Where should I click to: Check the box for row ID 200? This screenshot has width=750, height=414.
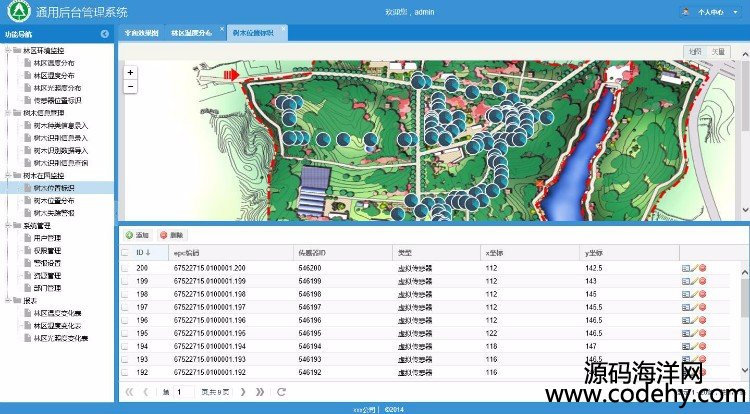(x=125, y=268)
